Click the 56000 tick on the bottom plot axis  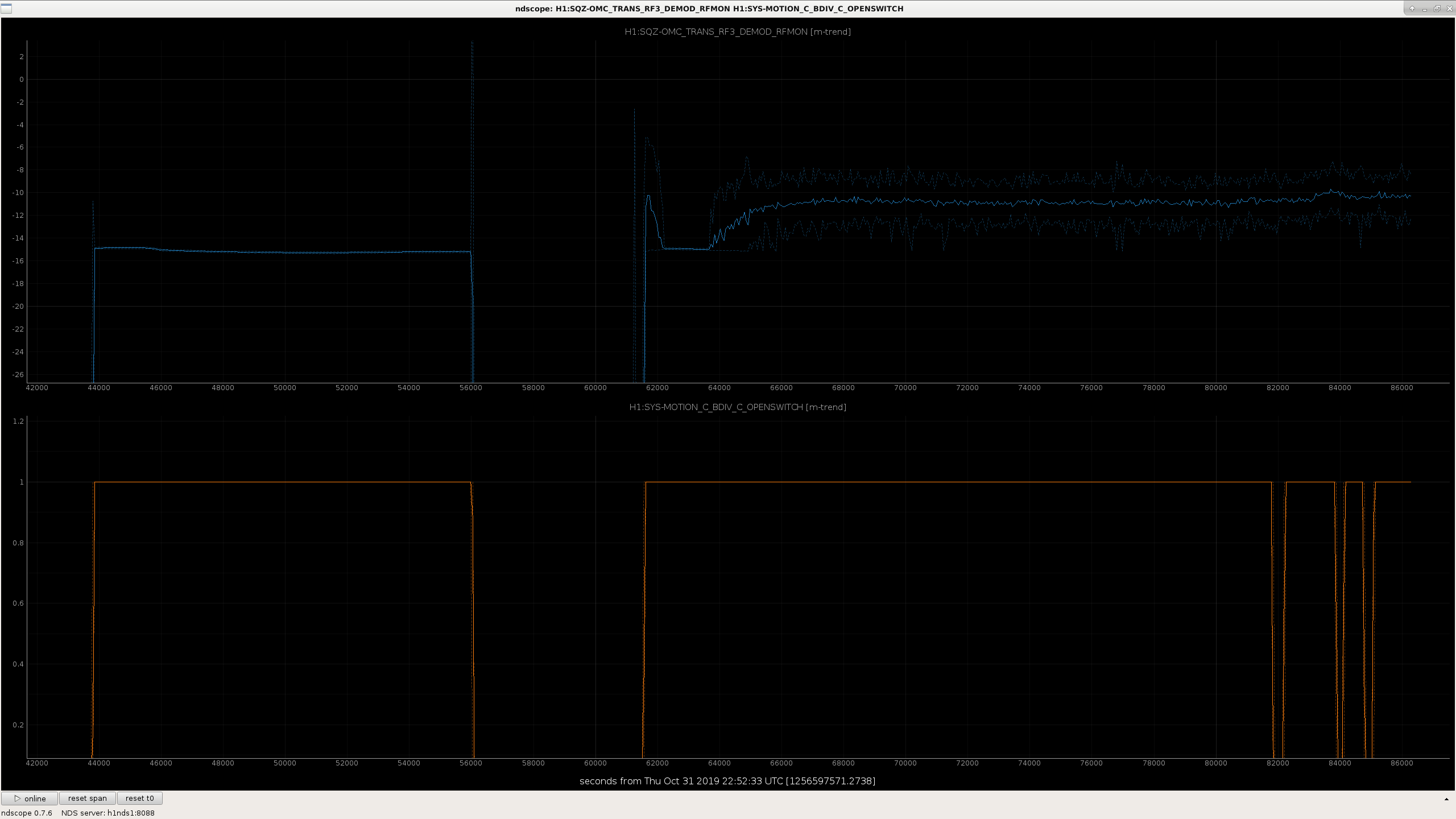tap(471, 763)
